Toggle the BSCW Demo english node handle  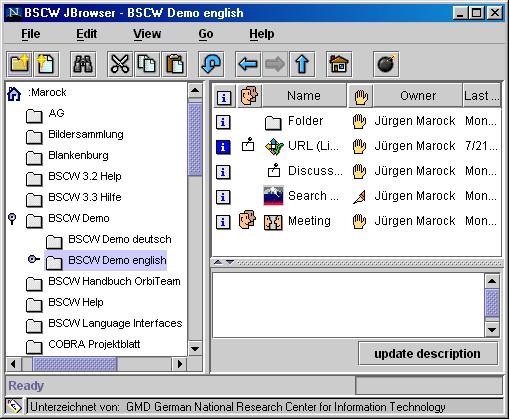coord(34,259)
